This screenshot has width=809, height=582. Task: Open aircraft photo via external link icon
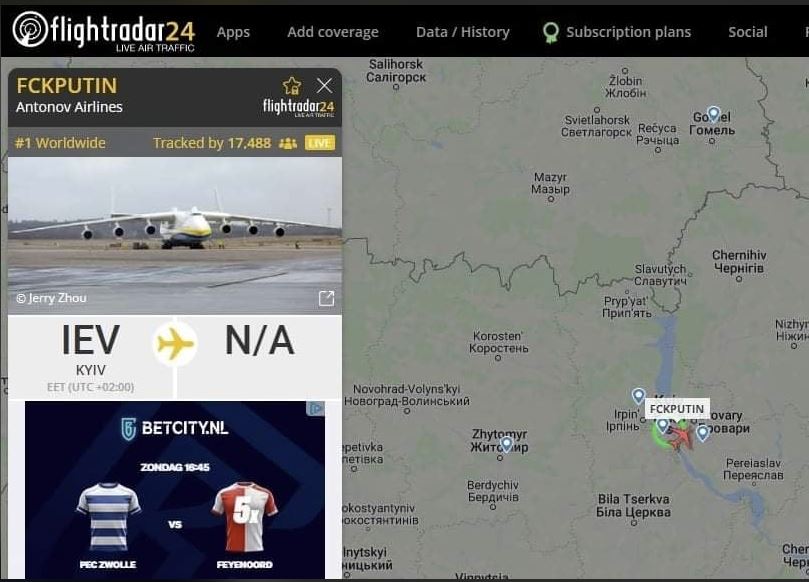click(x=326, y=298)
